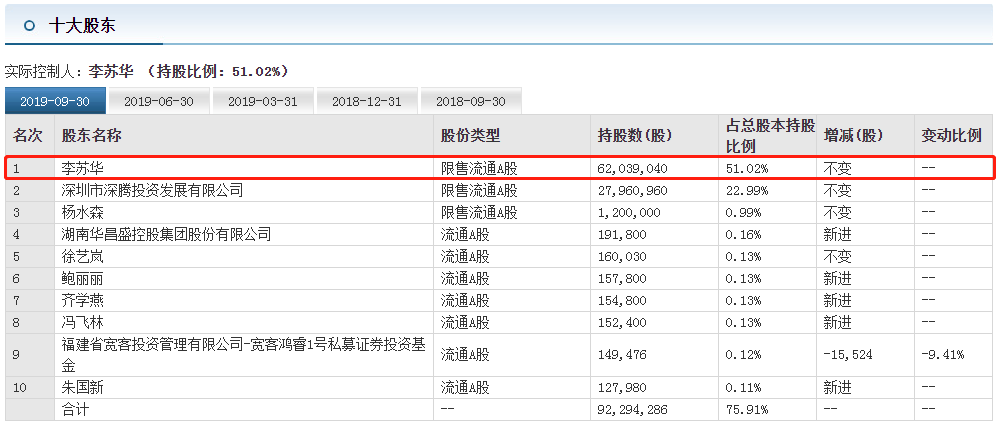Click share count 27,960,960
Image resolution: width=997 pixels, height=434 pixels.
[633, 191]
